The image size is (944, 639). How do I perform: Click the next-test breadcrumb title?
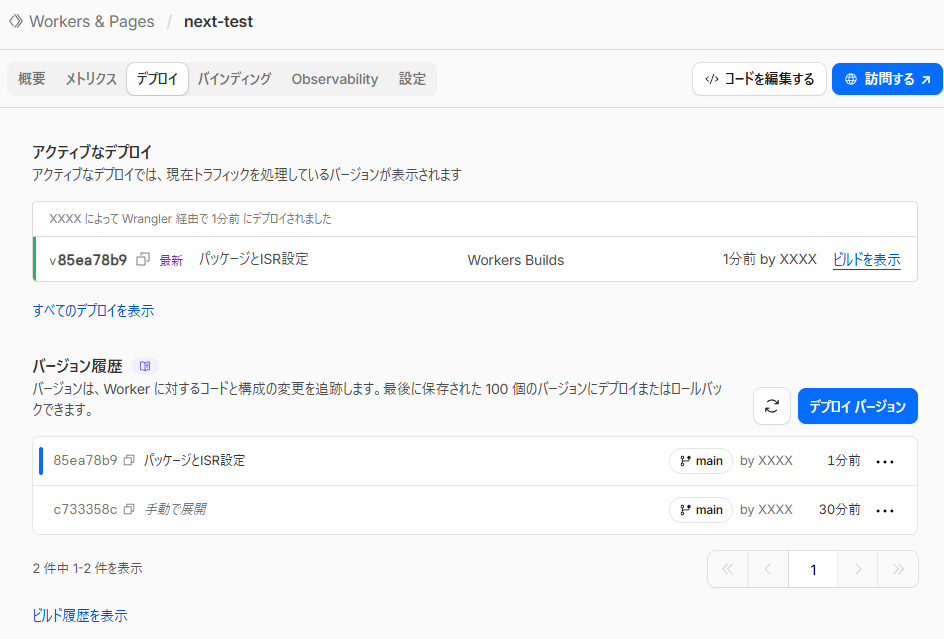click(x=219, y=21)
